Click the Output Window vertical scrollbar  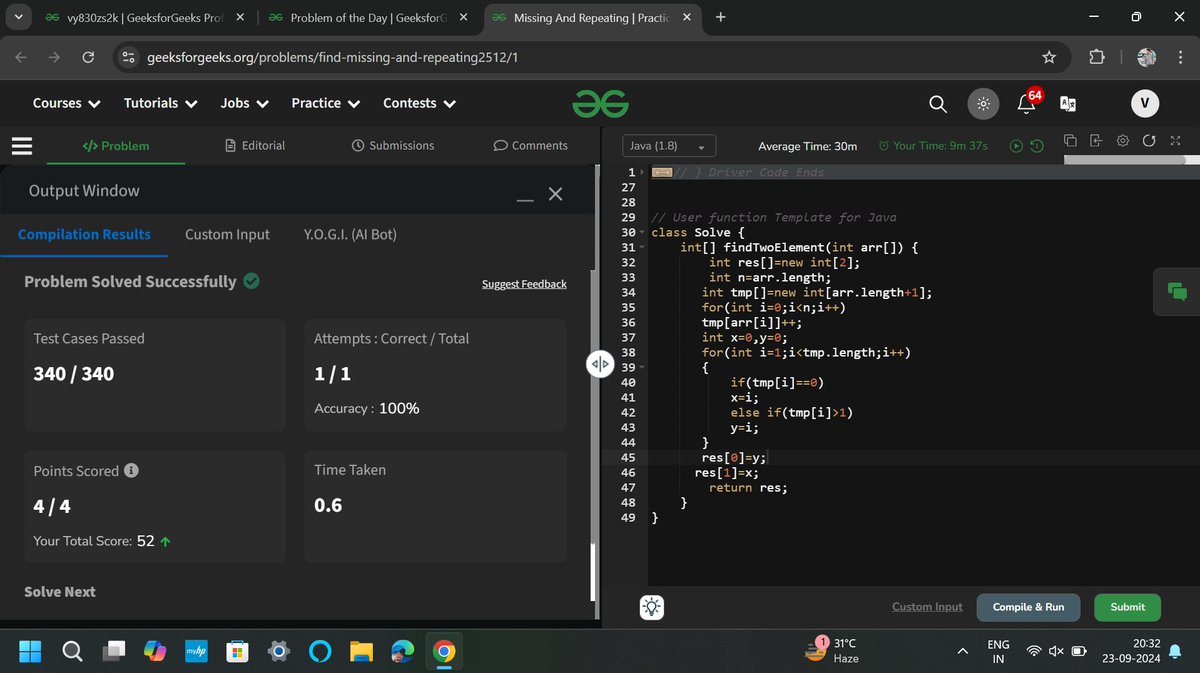[595, 574]
